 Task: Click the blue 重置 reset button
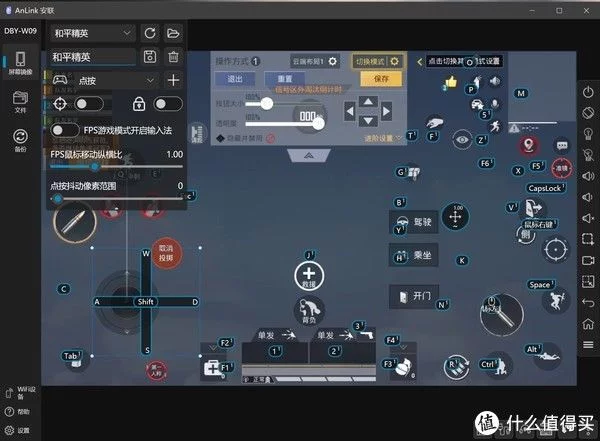coord(284,79)
